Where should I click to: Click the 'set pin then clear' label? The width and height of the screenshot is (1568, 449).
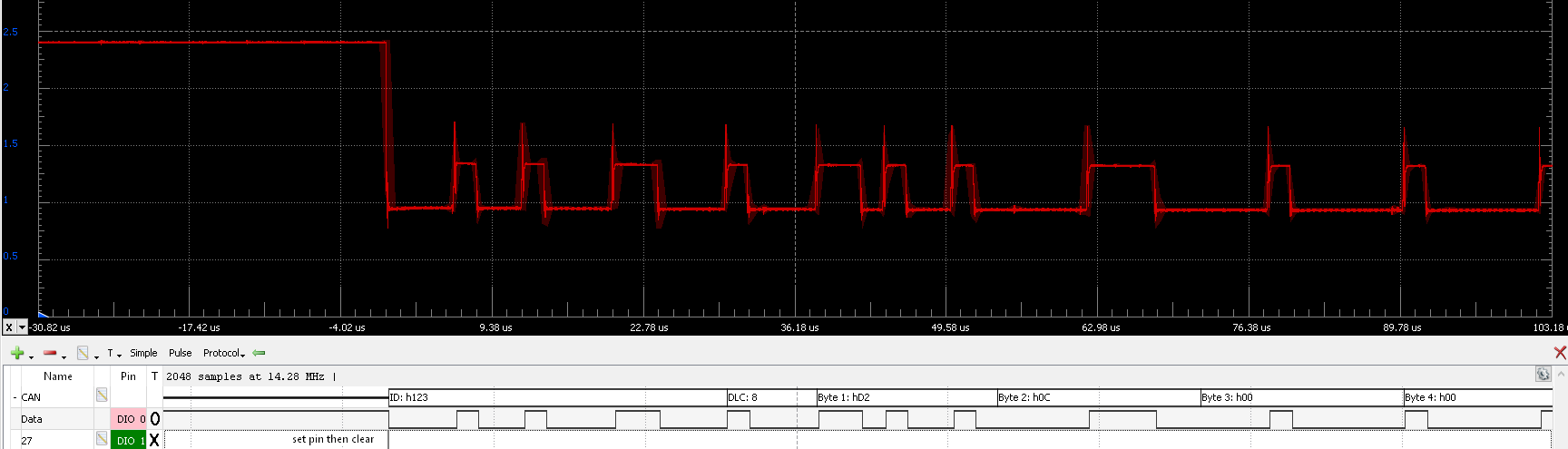333,439
